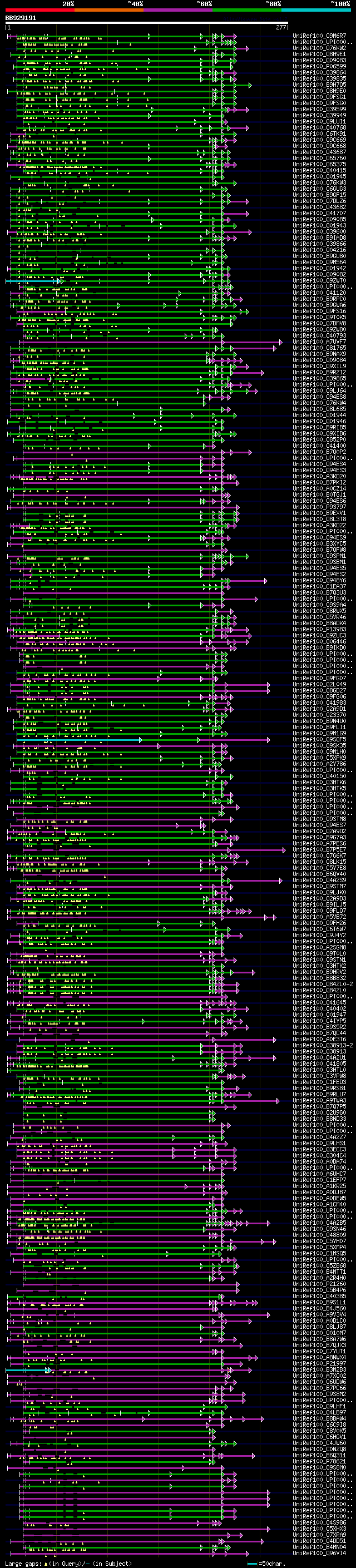This screenshot has width=356, height=1568.
Task: Select the UniRef100_Q5XHX3 label
Action: coord(319,1529)
